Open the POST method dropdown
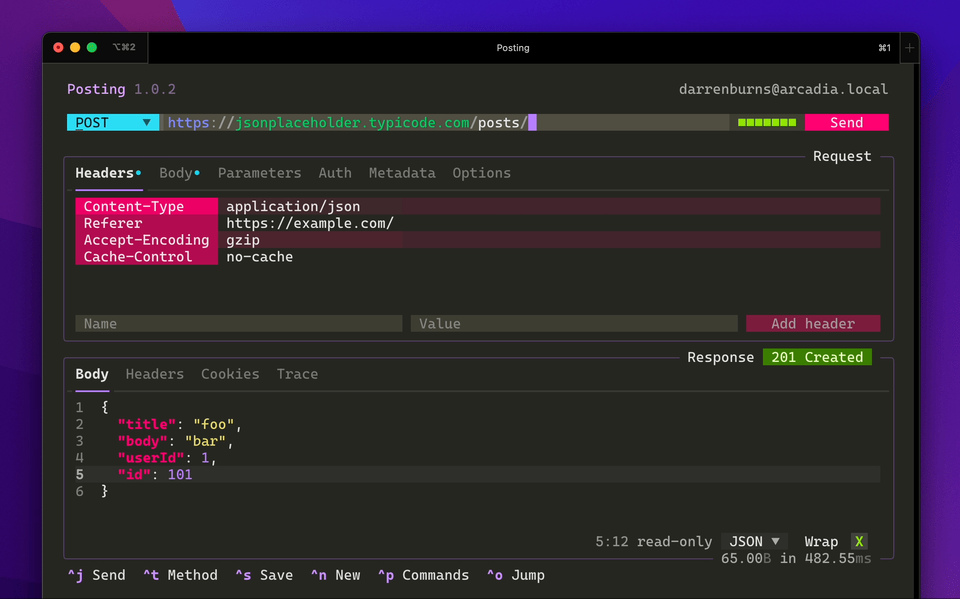This screenshot has height=599, width=960. pos(113,122)
